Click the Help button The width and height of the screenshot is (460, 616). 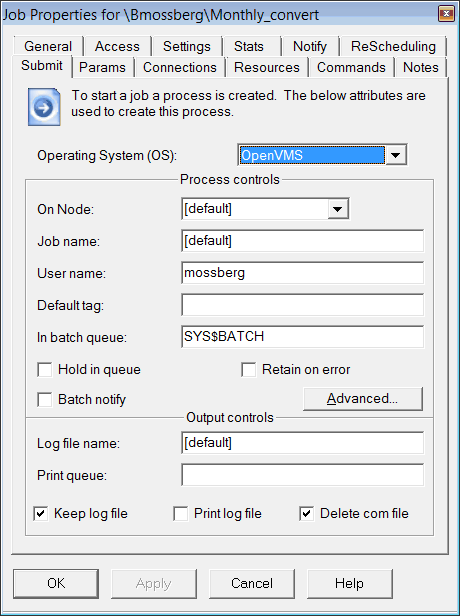pos(349,583)
